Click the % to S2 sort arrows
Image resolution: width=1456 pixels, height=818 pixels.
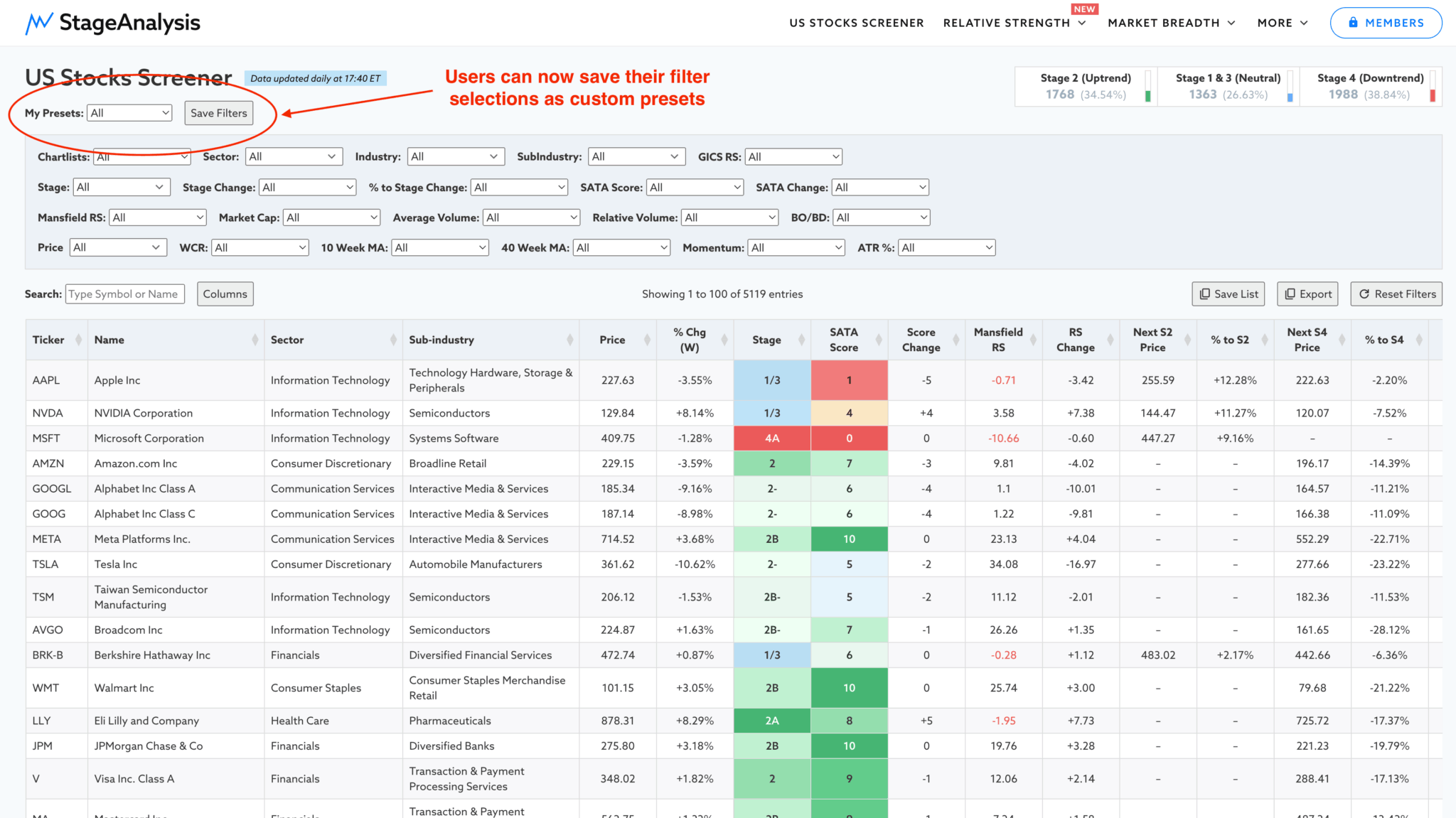(x=1265, y=340)
